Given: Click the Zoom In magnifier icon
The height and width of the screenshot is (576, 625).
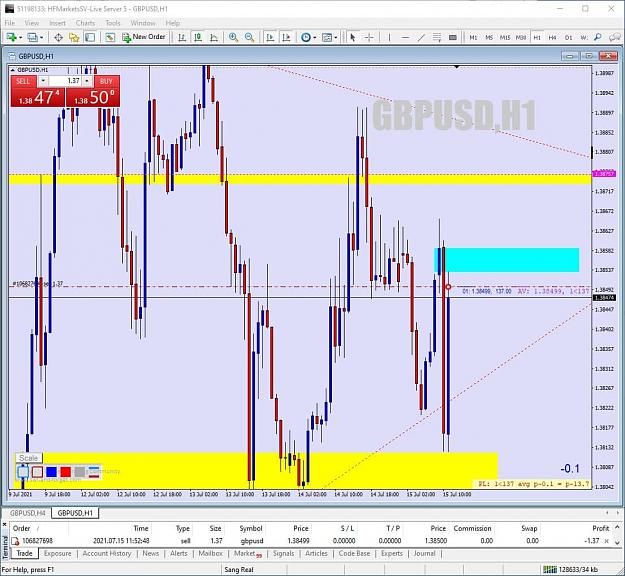Looking at the screenshot, I should (233, 37).
